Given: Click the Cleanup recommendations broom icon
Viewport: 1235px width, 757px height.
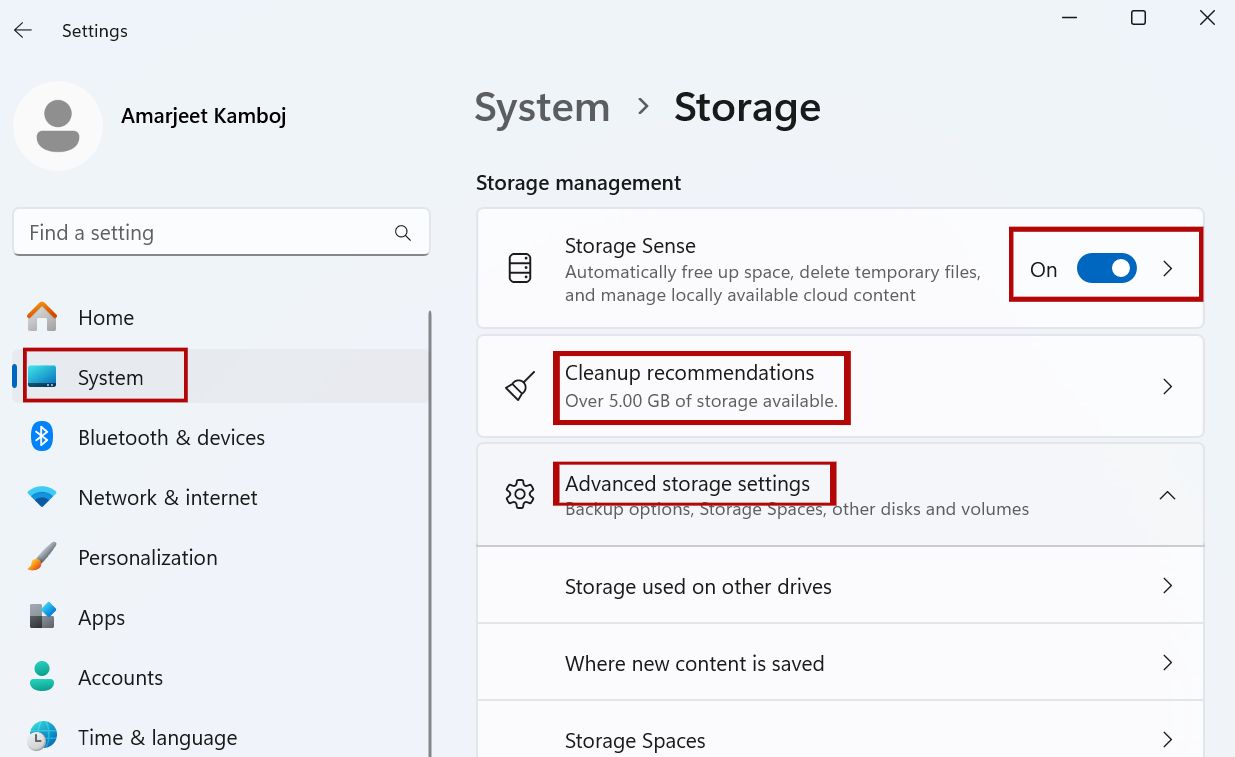Looking at the screenshot, I should [x=520, y=386].
